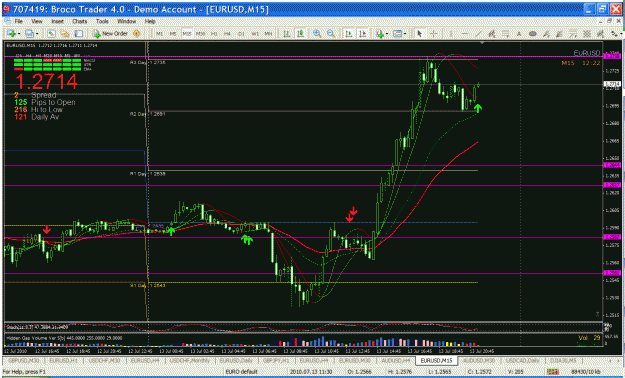The height and width of the screenshot is (378, 625).
Task: Select the bar chart icon
Action: coord(287,34)
